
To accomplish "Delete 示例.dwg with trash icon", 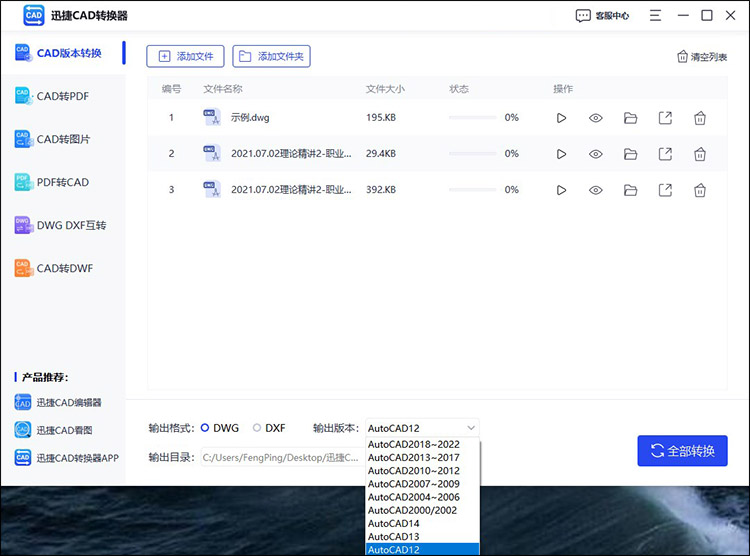I will pyautogui.click(x=700, y=118).
